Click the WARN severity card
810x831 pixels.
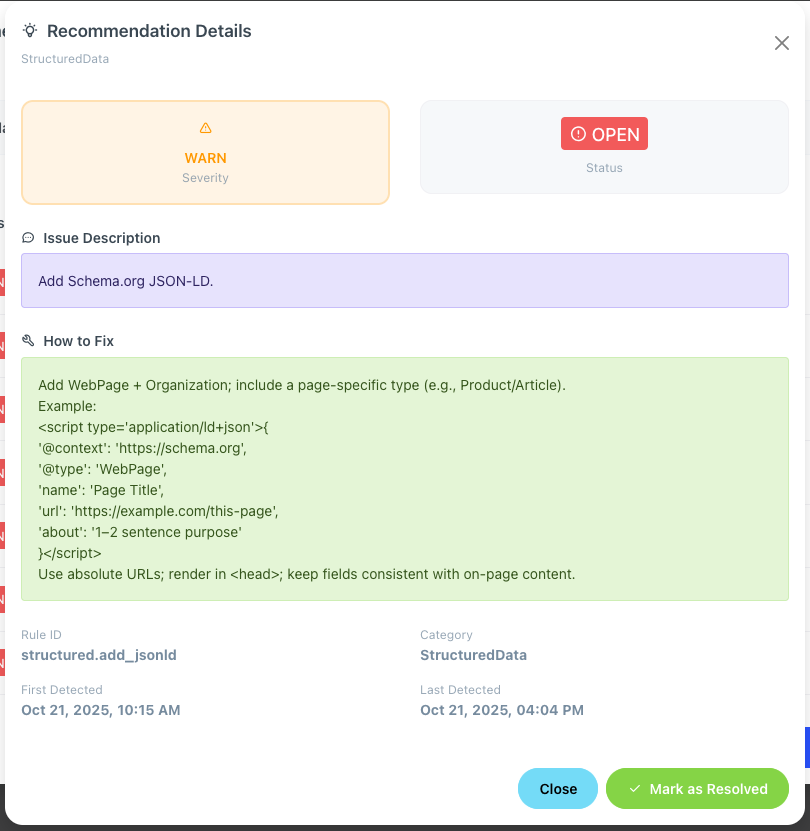coord(205,153)
